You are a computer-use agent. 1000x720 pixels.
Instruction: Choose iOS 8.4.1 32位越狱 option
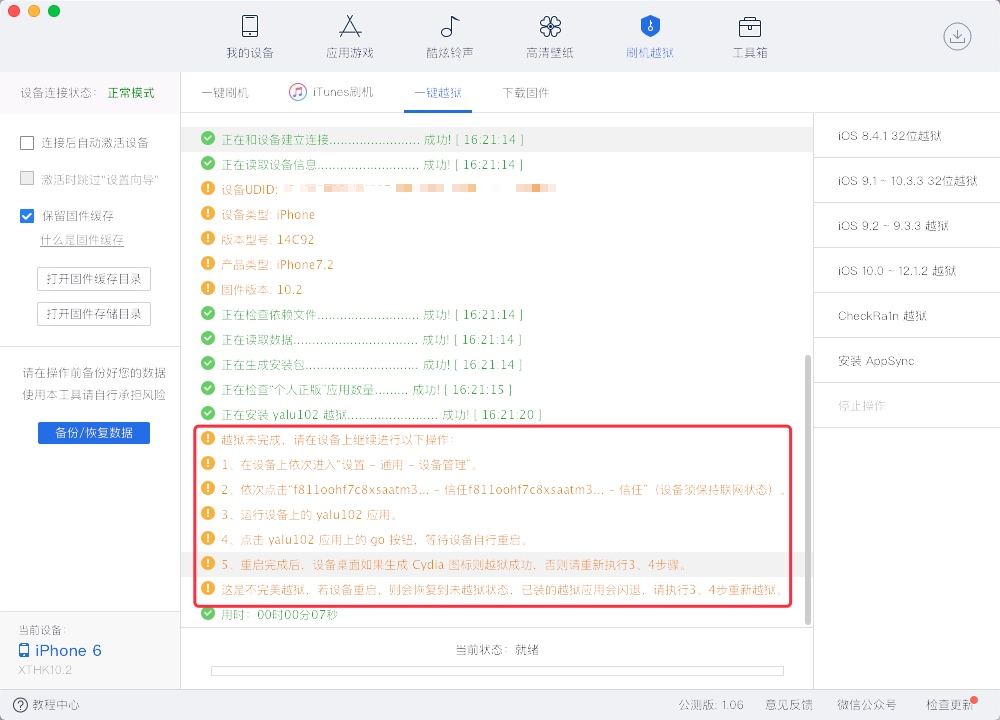[x=907, y=136]
